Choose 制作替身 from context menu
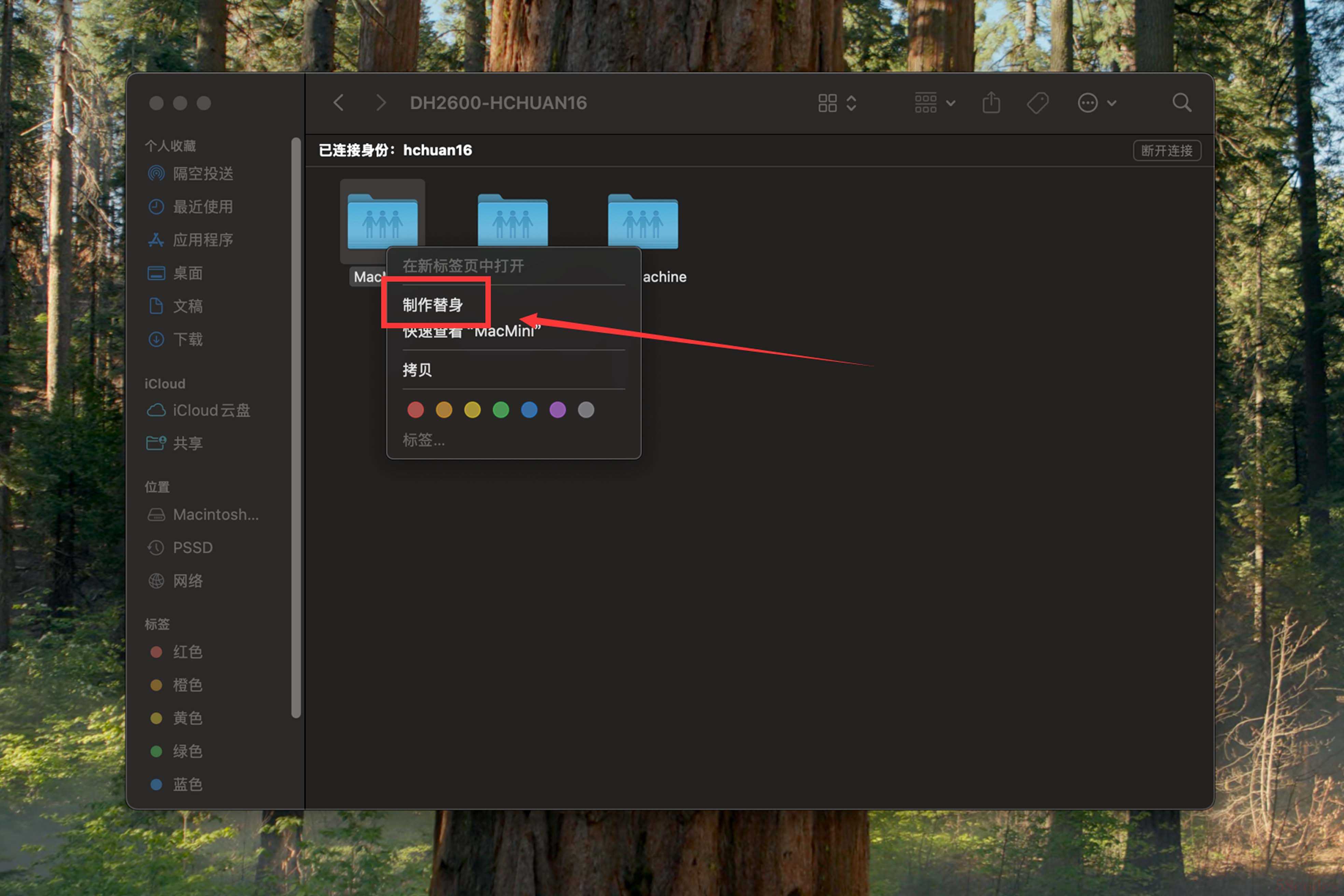 [x=433, y=305]
